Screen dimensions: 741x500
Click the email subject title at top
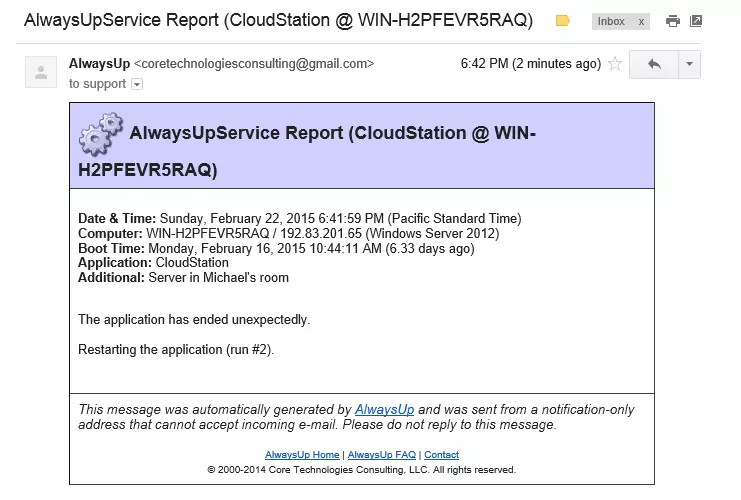278,20
